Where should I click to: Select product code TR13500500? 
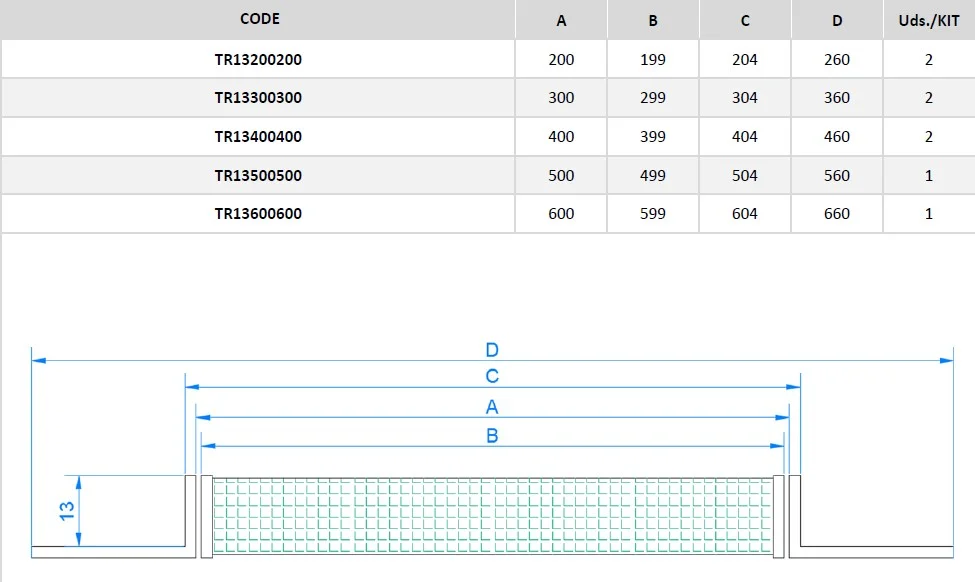(258, 176)
